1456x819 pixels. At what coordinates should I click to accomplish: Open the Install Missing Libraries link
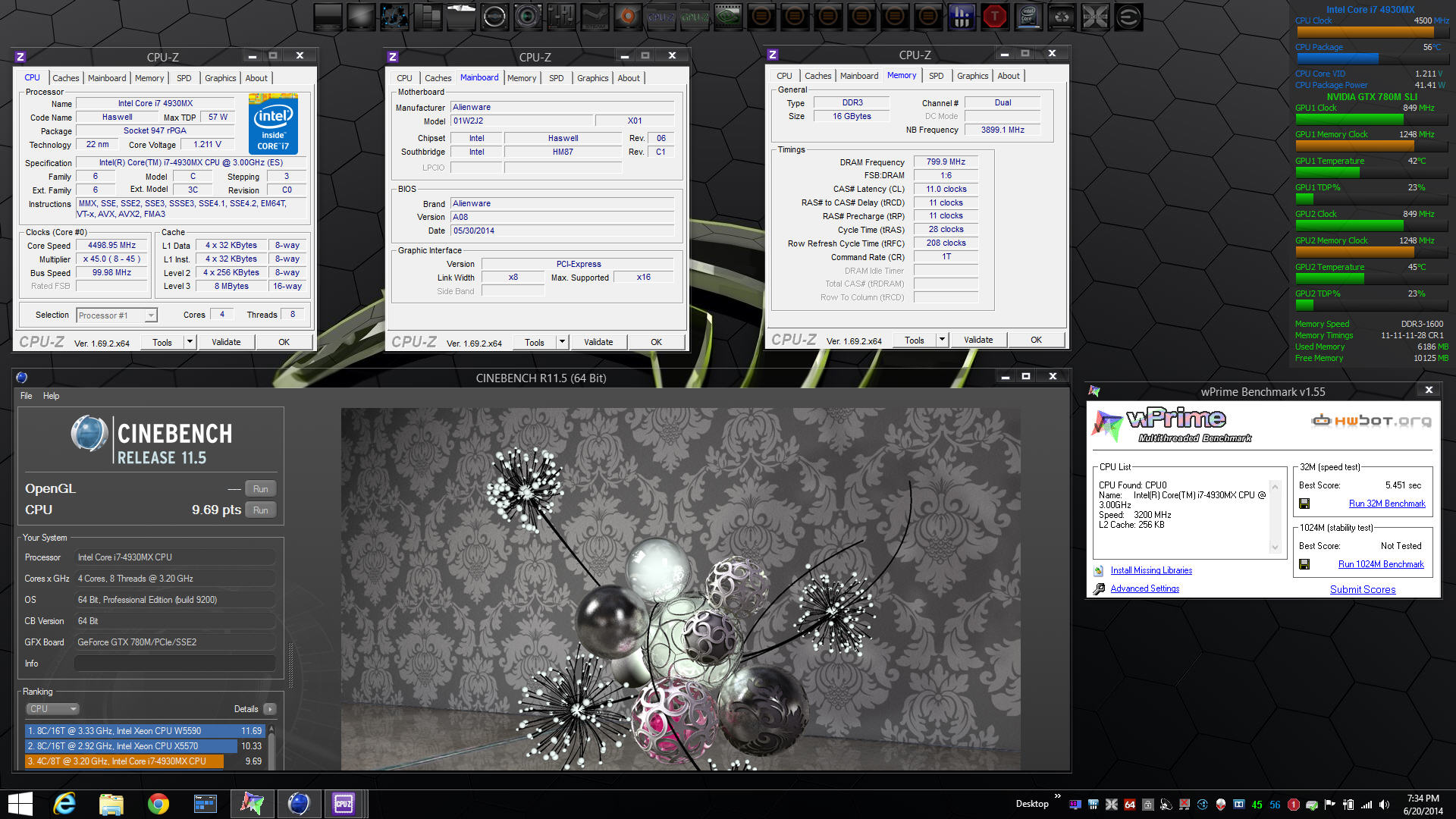coord(1151,570)
